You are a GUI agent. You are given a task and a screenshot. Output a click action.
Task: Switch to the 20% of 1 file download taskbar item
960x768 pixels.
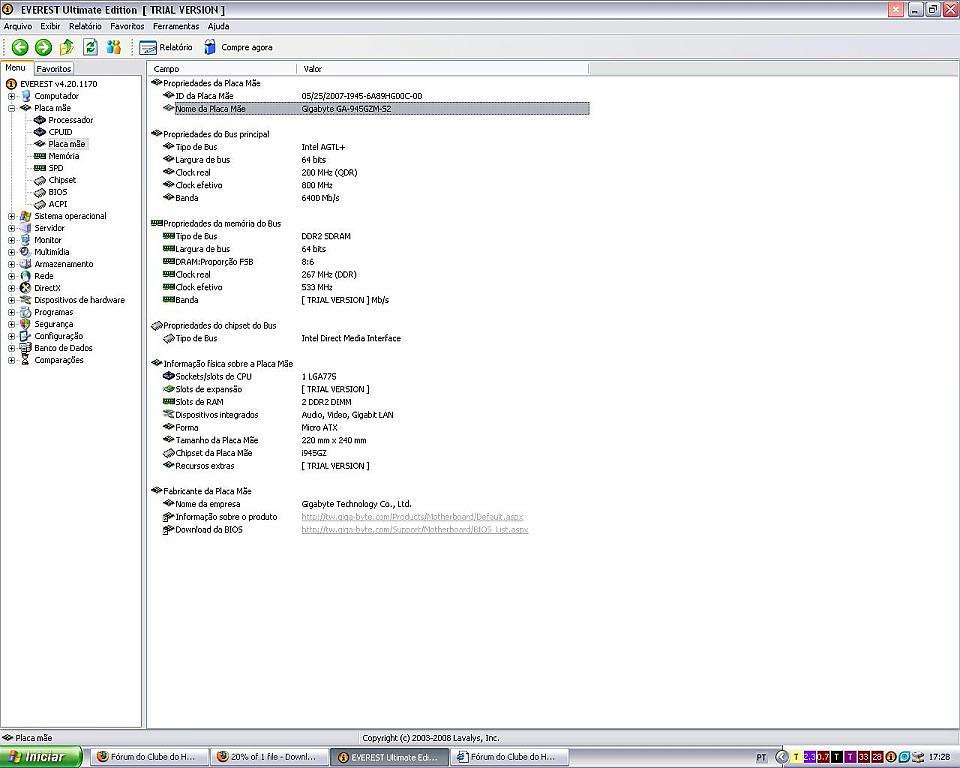(x=270, y=757)
